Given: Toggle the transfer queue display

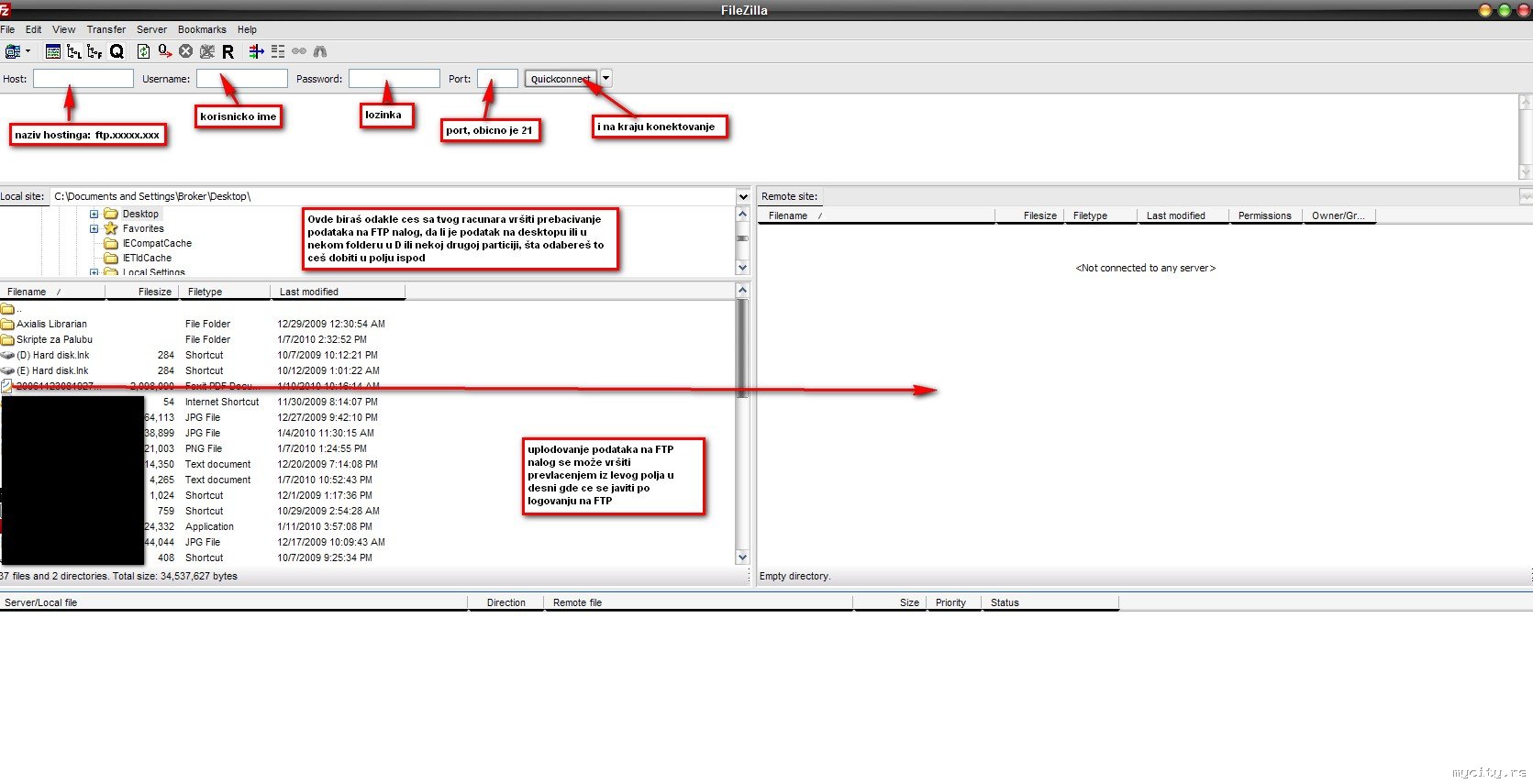Looking at the screenshot, I should pyautogui.click(x=117, y=51).
